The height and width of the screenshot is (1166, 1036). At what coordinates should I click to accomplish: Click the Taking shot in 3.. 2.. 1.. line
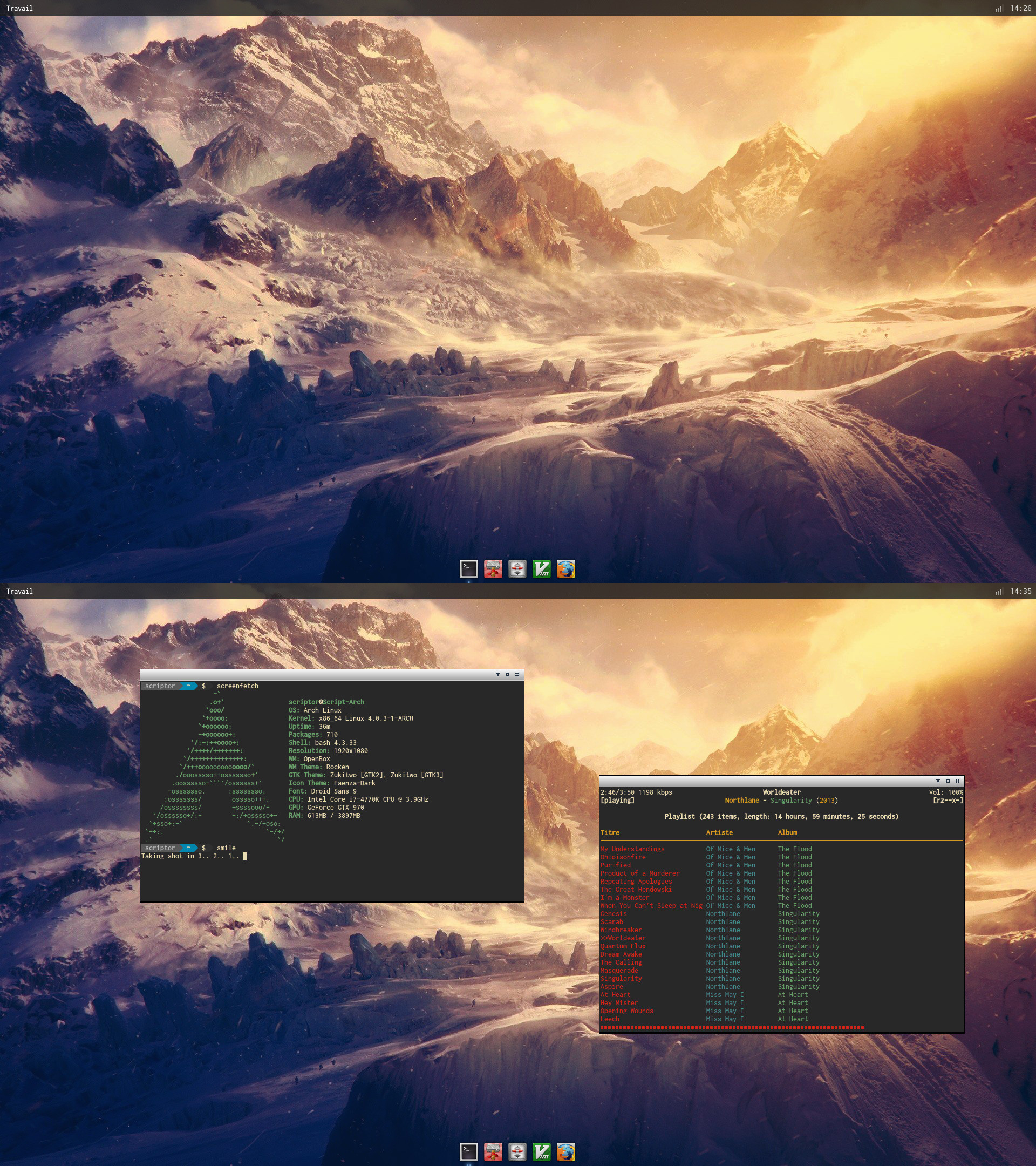(x=190, y=856)
